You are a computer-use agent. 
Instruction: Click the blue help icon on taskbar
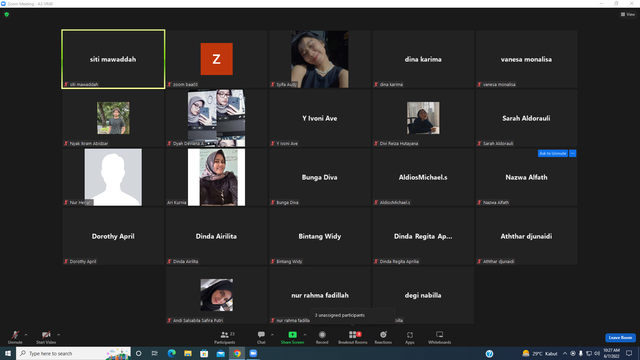(x=489, y=353)
